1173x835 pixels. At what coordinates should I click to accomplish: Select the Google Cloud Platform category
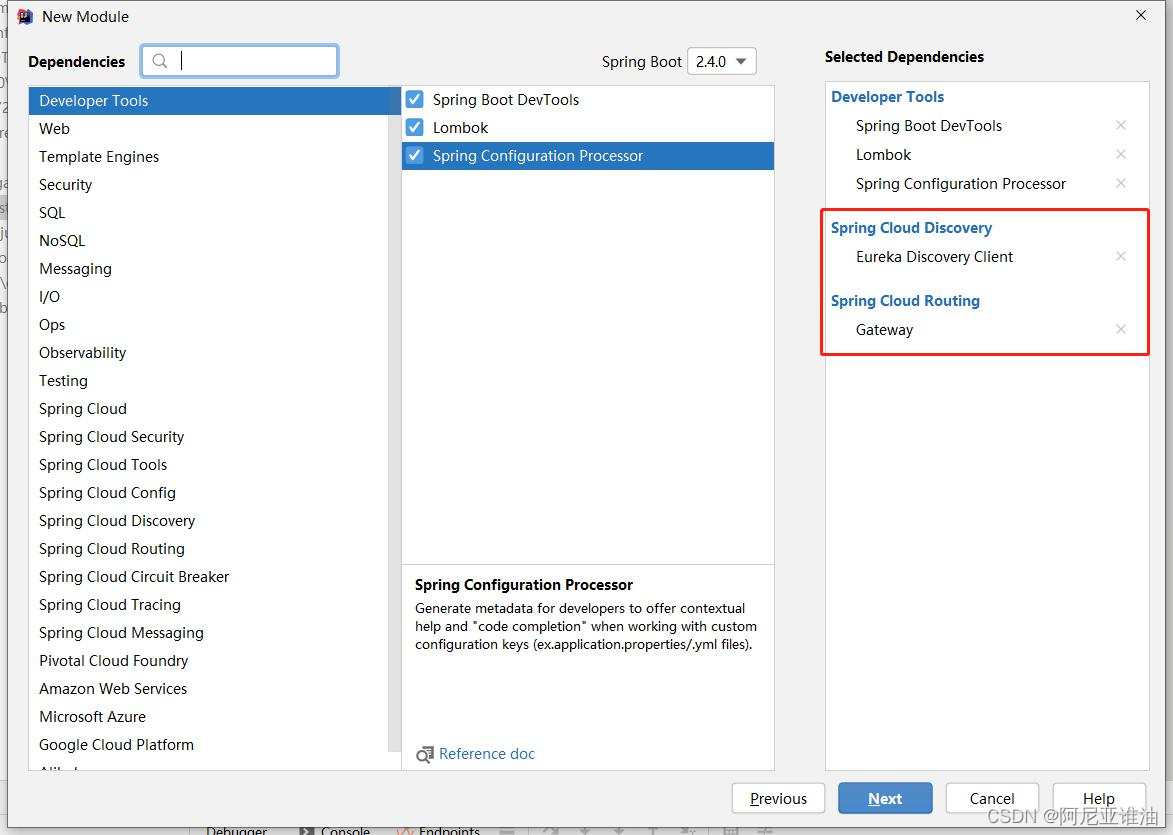pyautogui.click(x=209, y=745)
